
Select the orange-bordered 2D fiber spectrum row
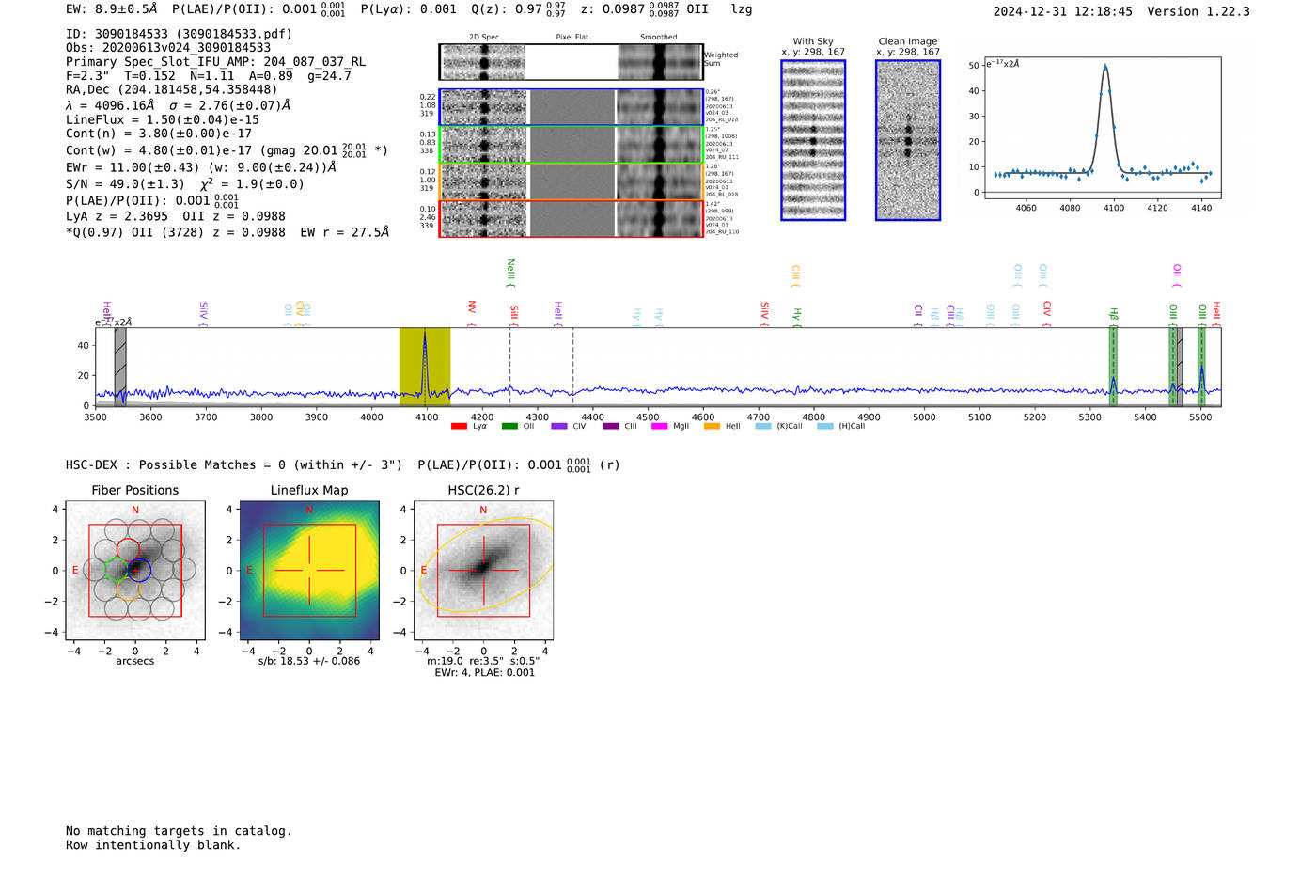click(x=571, y=181)
